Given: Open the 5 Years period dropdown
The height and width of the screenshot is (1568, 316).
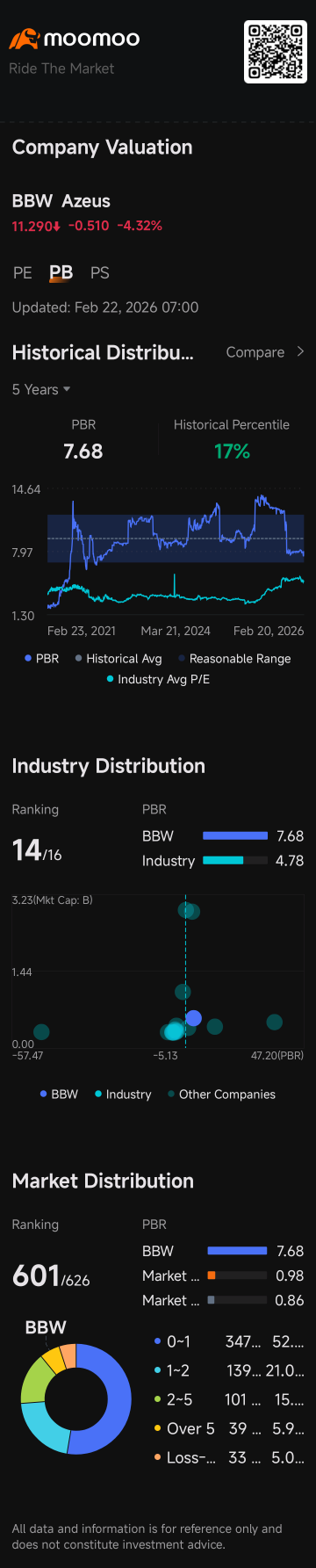Looking at the screenshot, I should [41, 389].
